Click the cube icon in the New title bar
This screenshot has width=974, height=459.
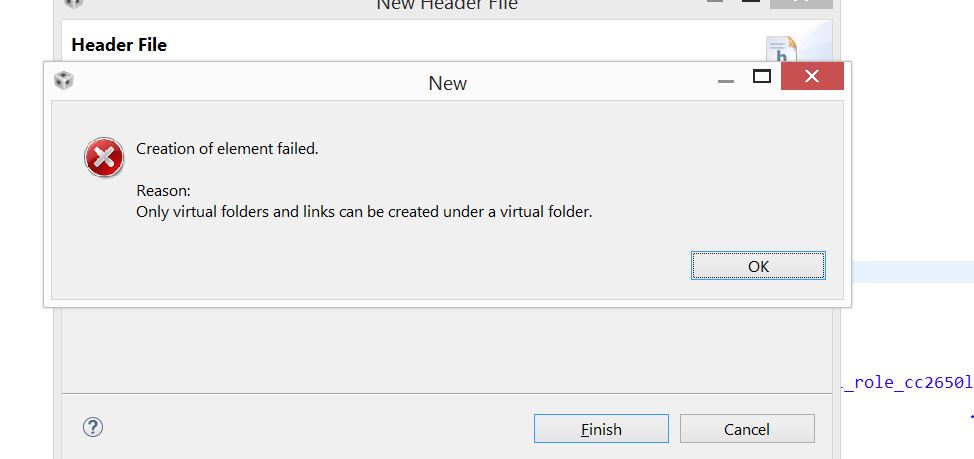(x=64, y=81)
